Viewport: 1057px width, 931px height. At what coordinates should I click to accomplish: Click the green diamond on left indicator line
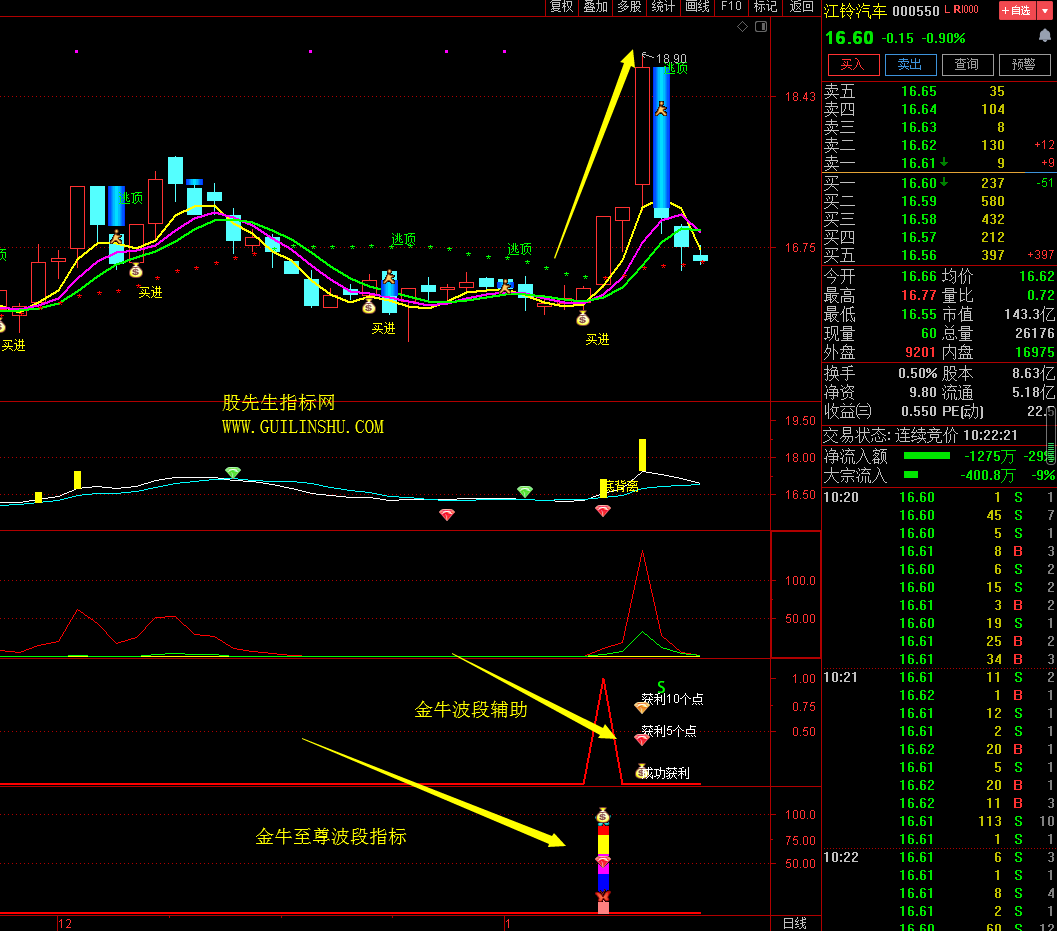click(233, 472)
